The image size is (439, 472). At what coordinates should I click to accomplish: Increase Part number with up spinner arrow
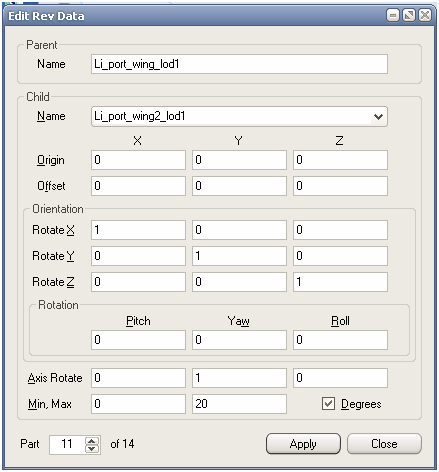point(92,440)
